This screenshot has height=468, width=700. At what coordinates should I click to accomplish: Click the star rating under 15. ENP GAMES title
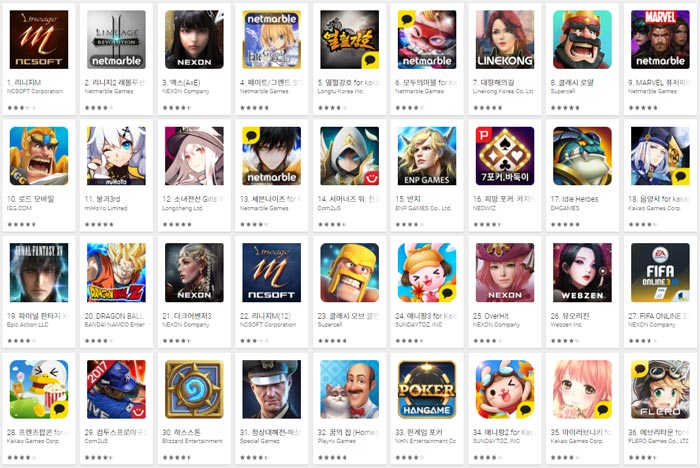(409, 224)
